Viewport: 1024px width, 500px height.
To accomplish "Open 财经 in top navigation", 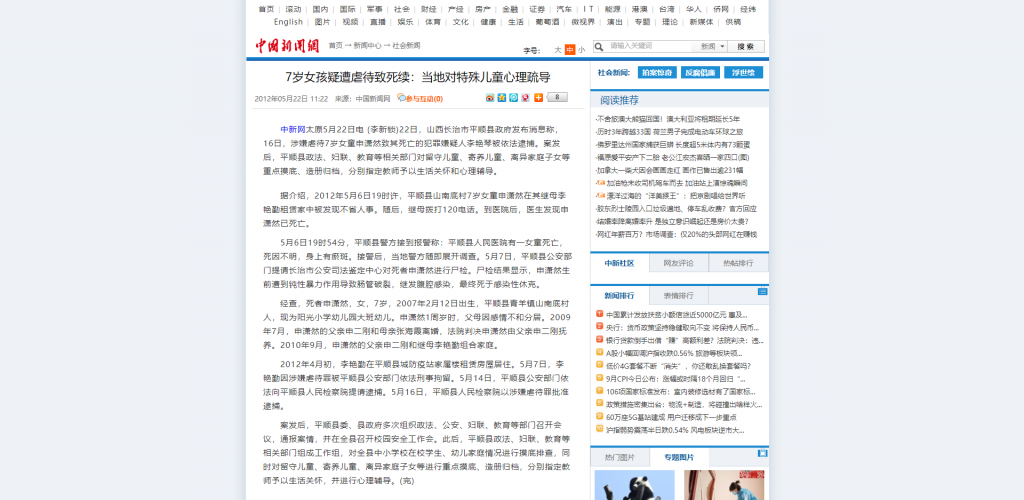I will tap(428, 9).
